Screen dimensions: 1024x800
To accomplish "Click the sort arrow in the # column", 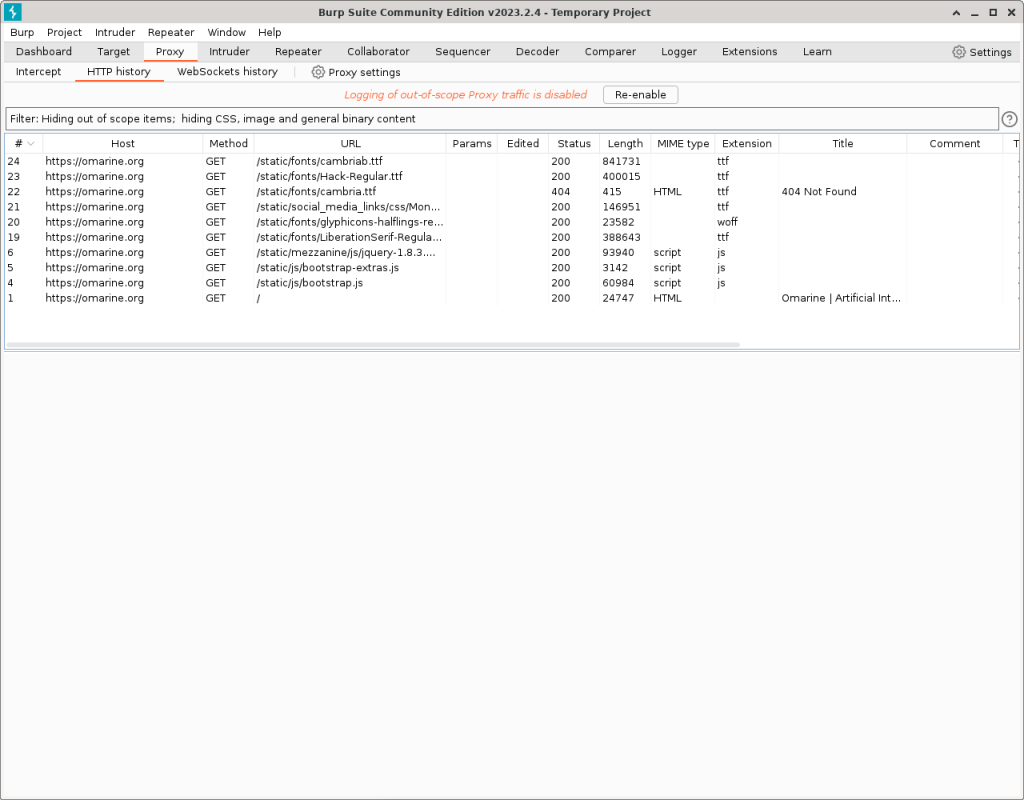I will 31,144.
